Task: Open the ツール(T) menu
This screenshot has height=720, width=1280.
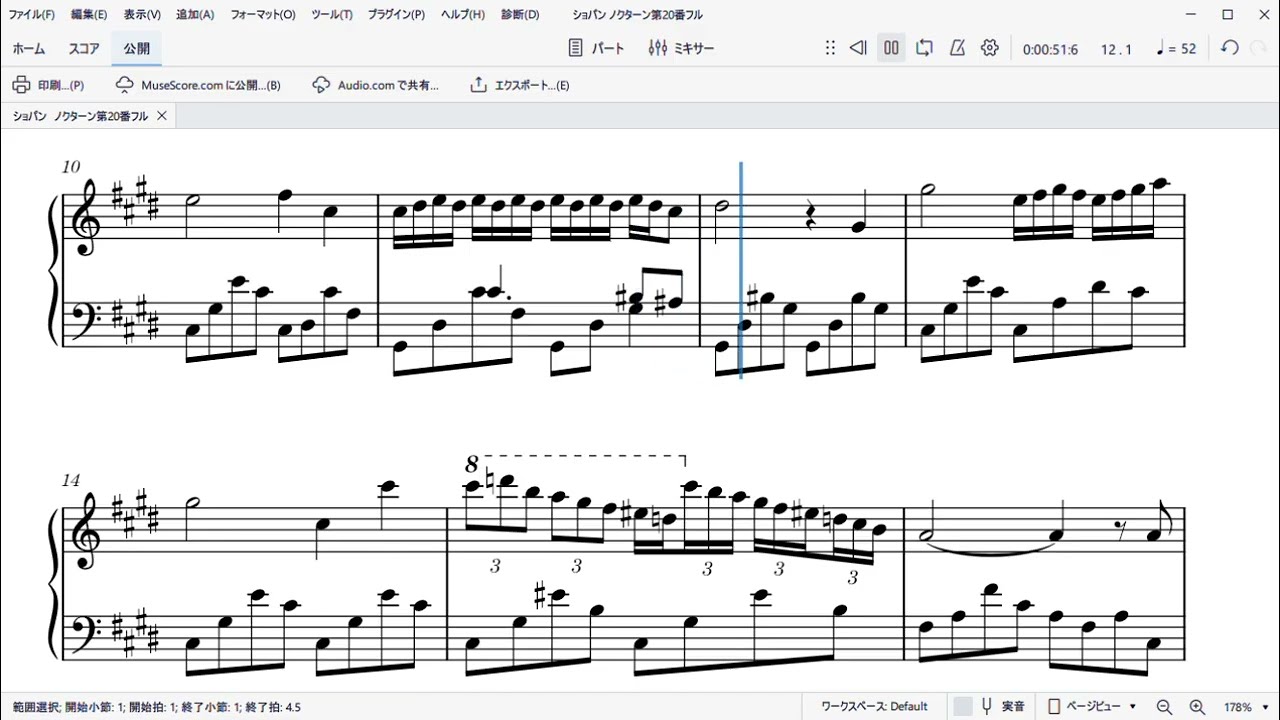Action: tap(332, 15)
